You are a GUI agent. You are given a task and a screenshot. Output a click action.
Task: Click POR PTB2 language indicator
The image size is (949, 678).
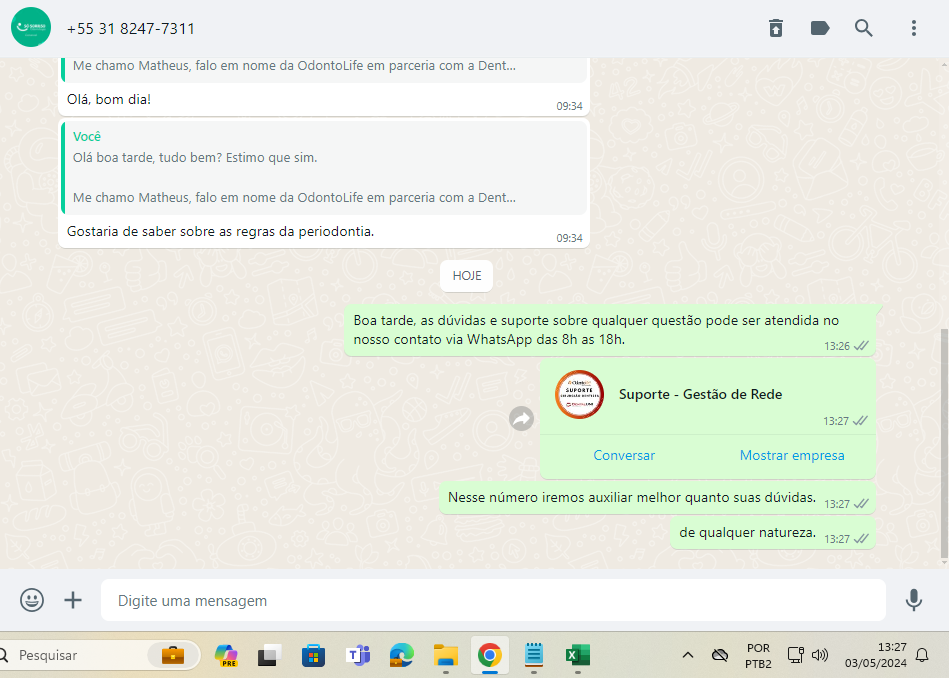(758, 656)
